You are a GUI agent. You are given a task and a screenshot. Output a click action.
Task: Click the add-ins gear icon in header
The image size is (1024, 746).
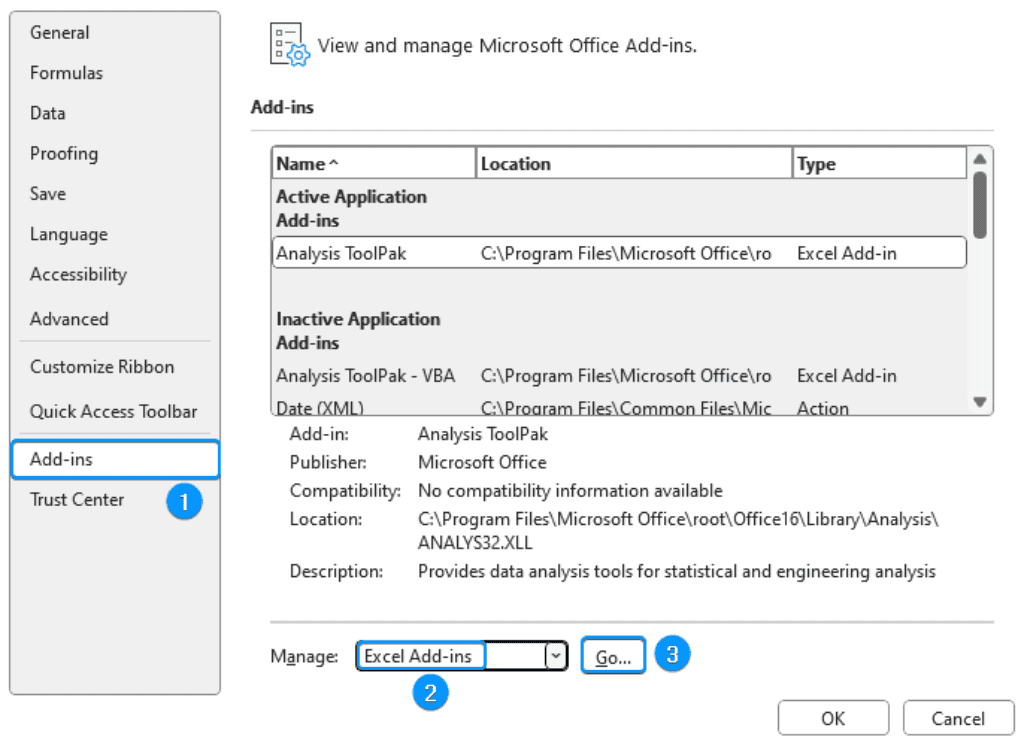(x=290, y=45)
